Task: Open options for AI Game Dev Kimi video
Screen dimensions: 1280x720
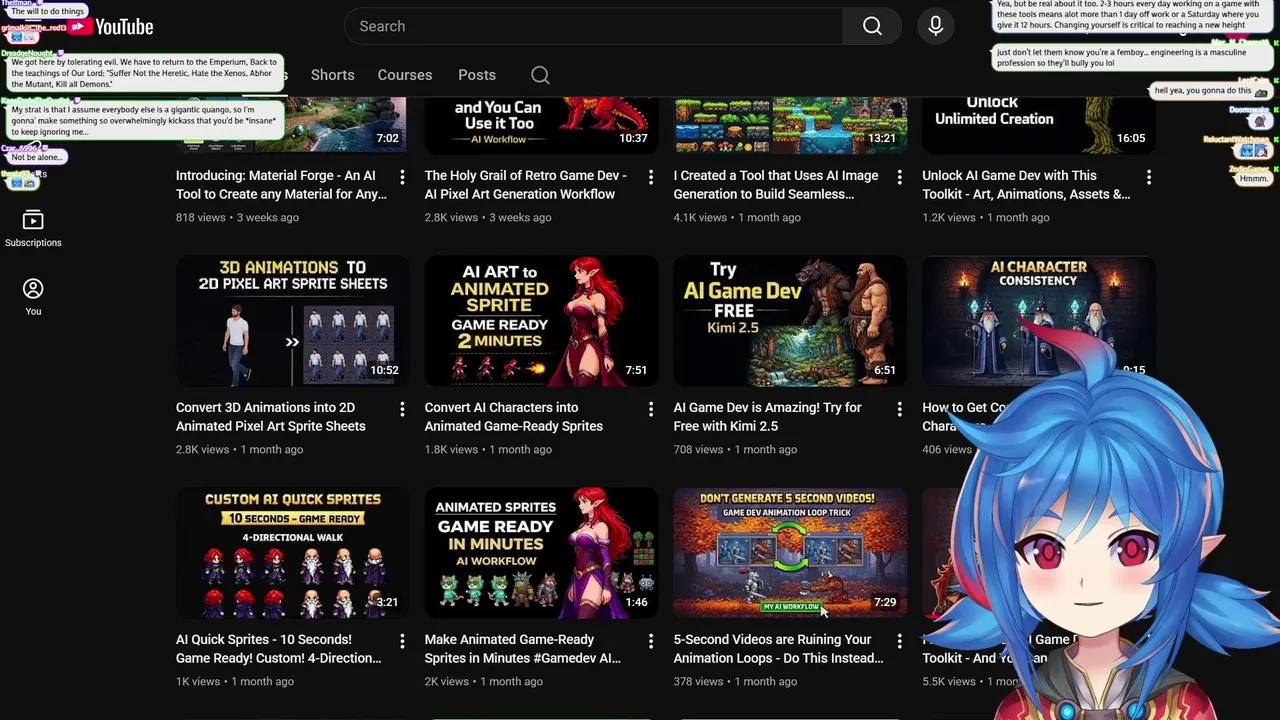Action: click(x=899, y=409)
